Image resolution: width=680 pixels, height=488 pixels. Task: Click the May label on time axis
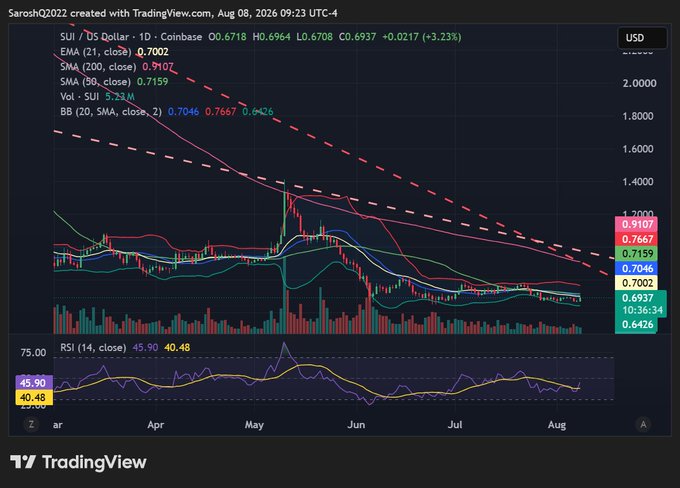pyautogui.click(x=254, y=425)
